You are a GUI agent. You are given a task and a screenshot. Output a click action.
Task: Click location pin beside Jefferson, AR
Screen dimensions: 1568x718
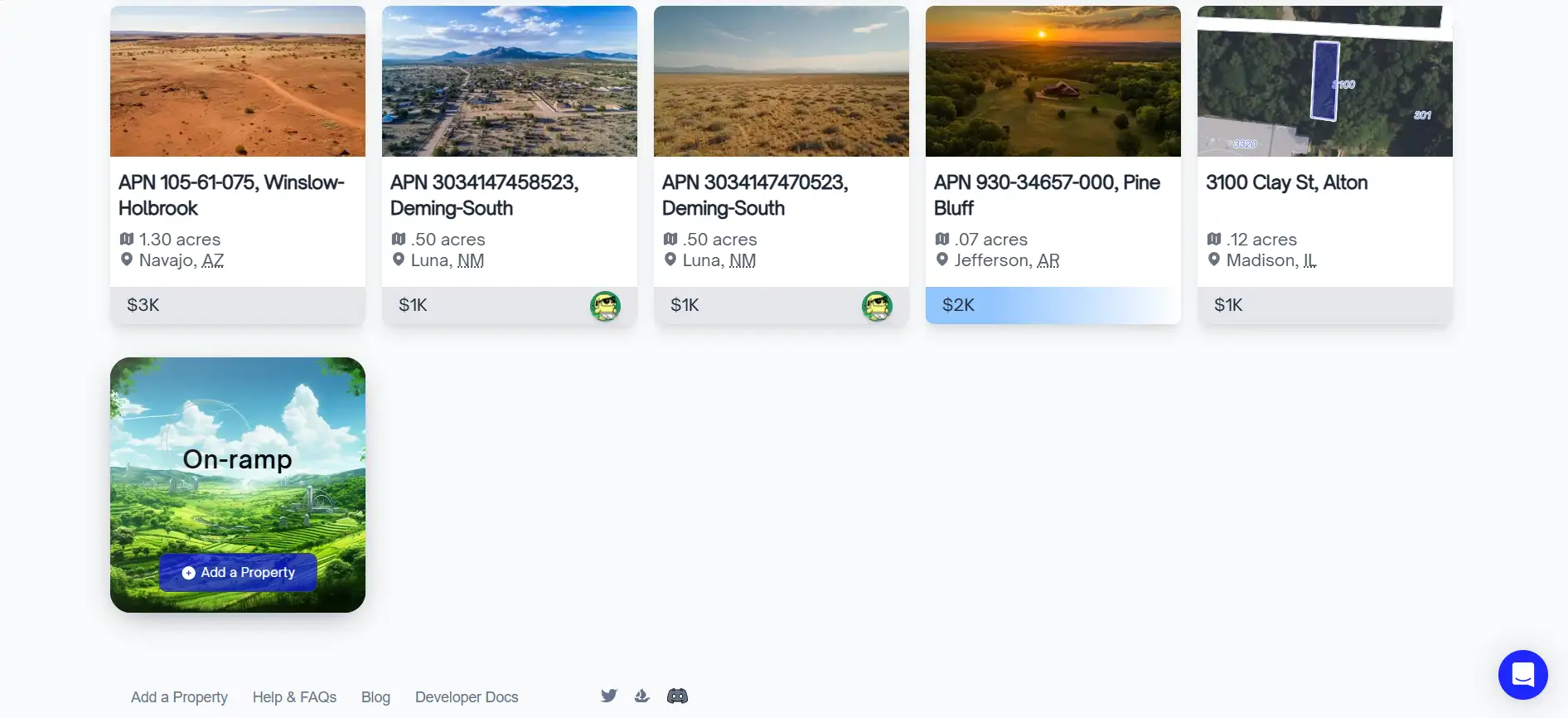click(x=942, y=260)
